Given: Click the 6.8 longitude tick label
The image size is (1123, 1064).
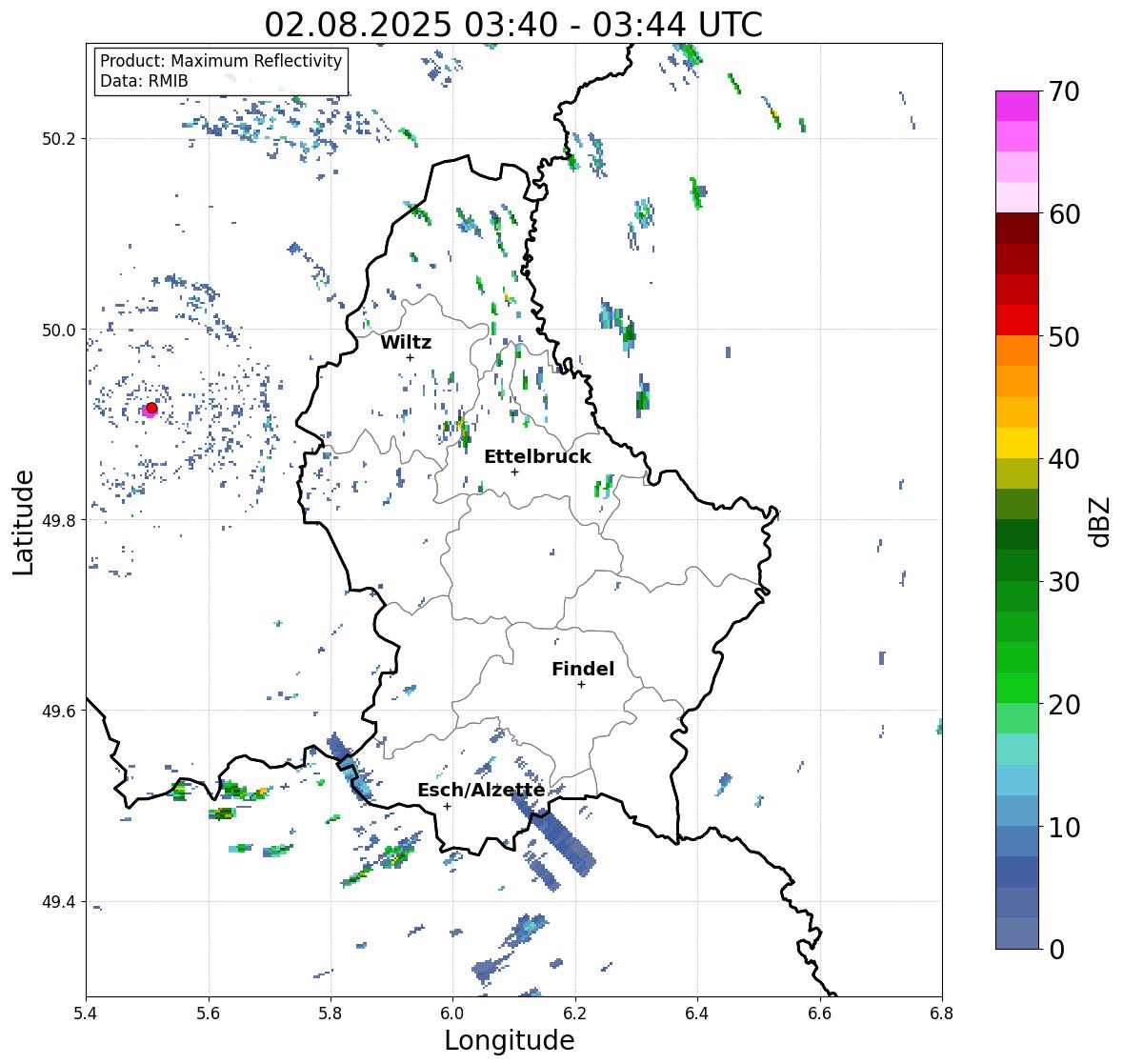Looking at the screenshot, I should click(x=942, y=1013).
